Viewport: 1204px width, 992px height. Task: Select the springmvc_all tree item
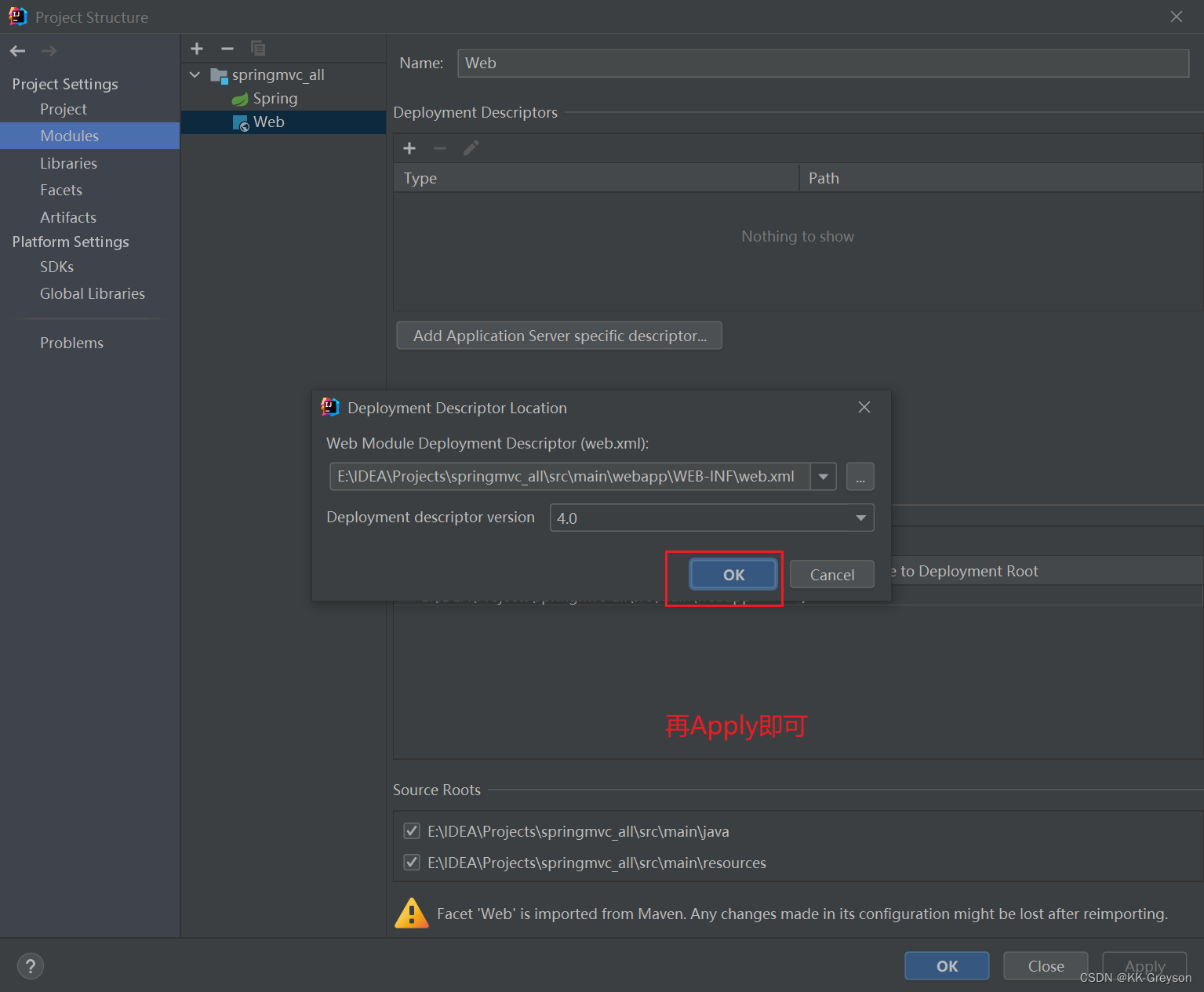(x=278, y=75)
